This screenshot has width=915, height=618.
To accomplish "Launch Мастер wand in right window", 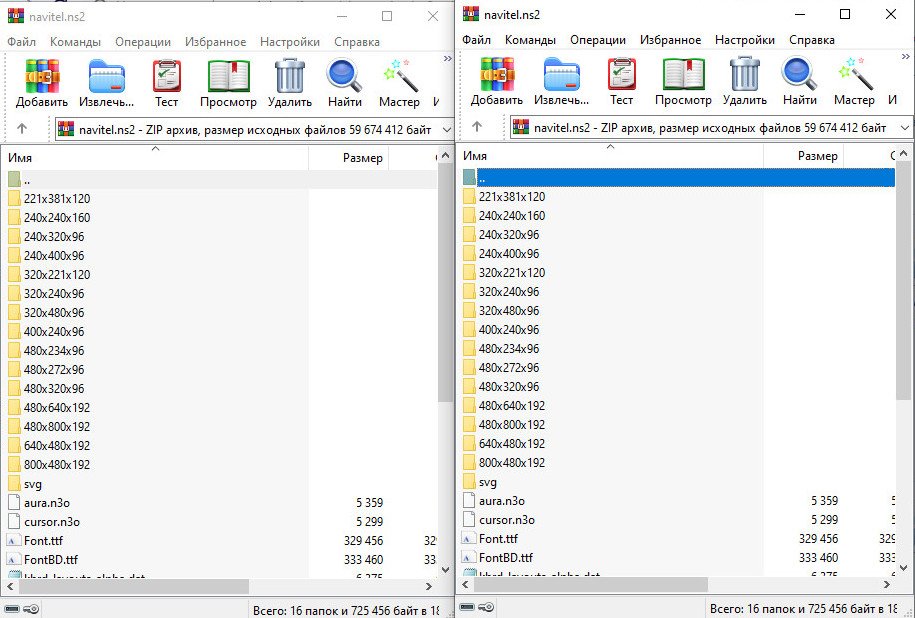I will pyautogui.click(x=855, y=74).
